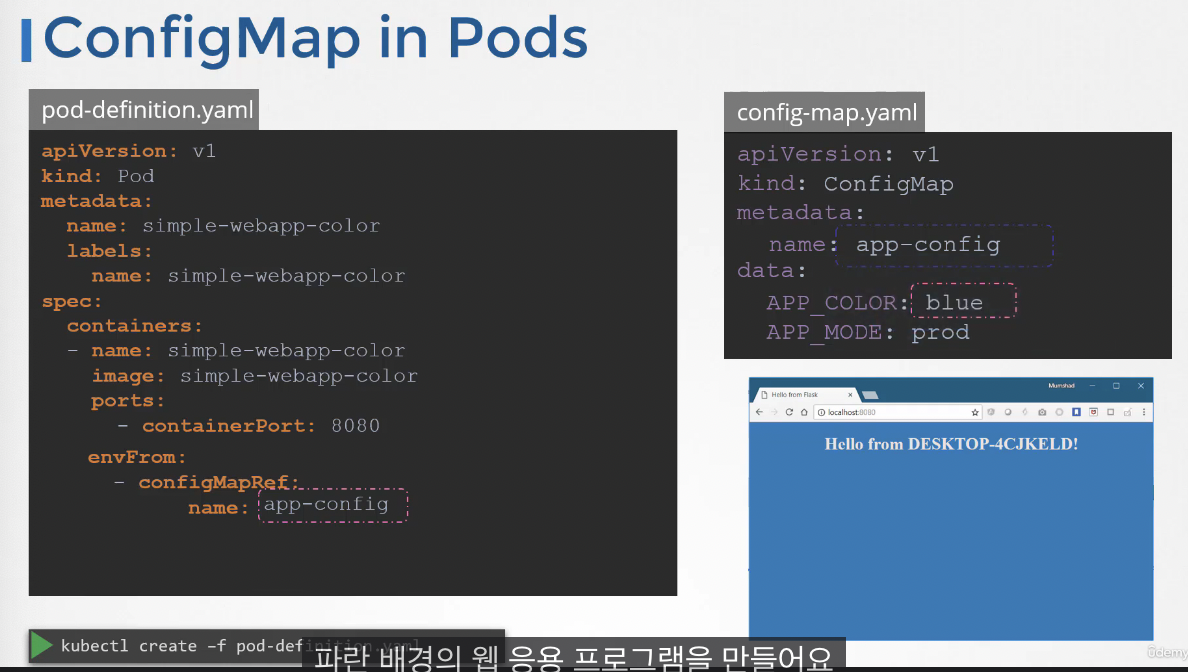Click the image: simple-webapp-color line
Screen dimensions: 1188x672
point(255,376)
